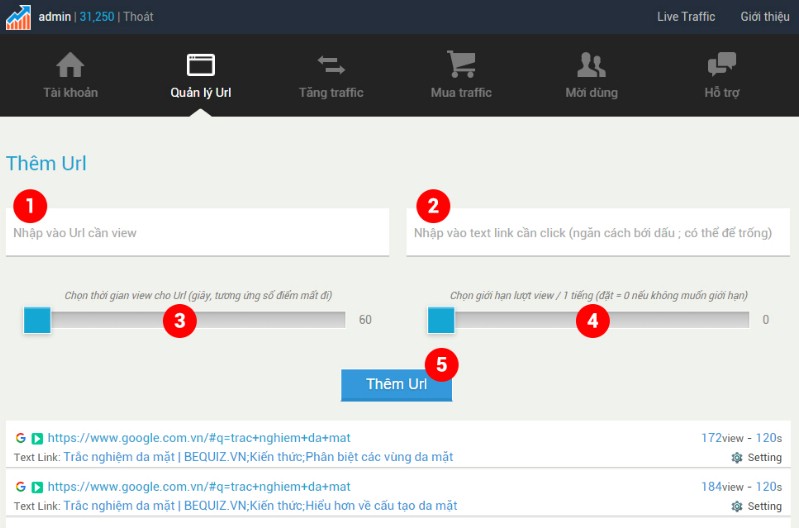Image resolution: width=799 pixels, height=528 pixels.
Task: Click the Setting label in 184view row
Action: coord(764,507)
